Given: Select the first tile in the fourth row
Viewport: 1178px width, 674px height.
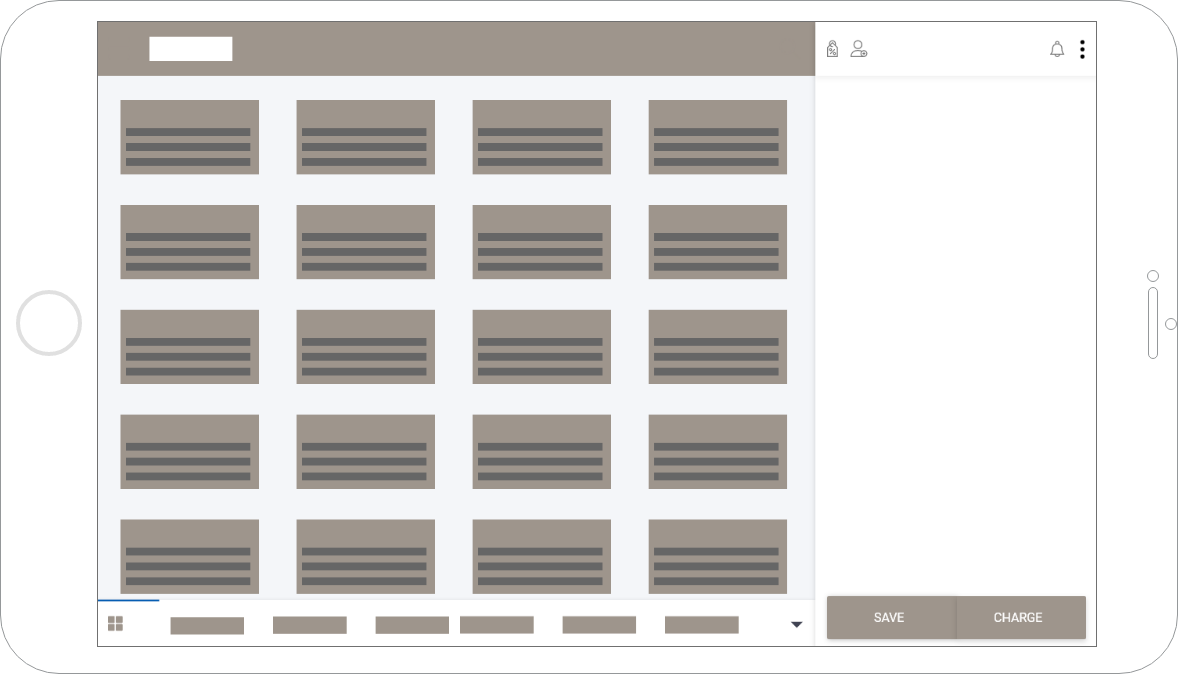Looking at the screenshot, I should (x=190, y=452).
